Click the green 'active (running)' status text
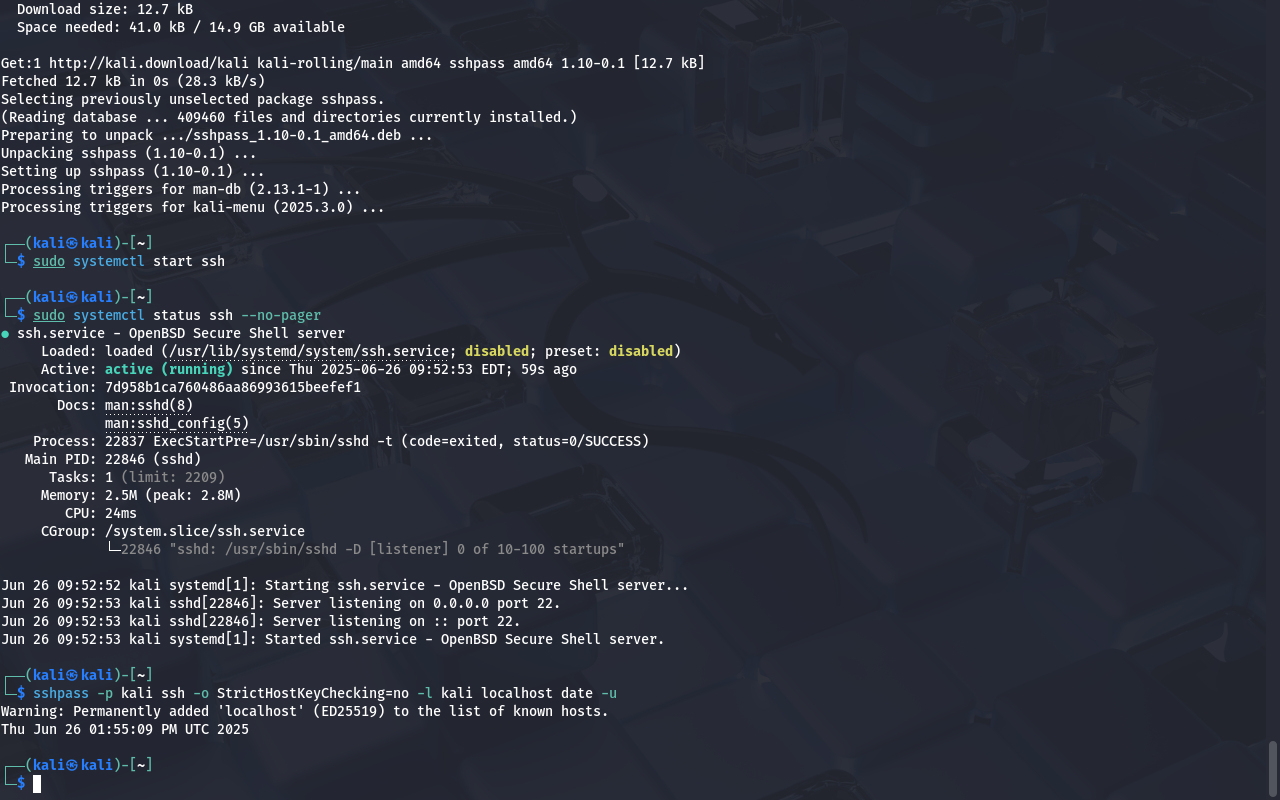 [169, 369]
